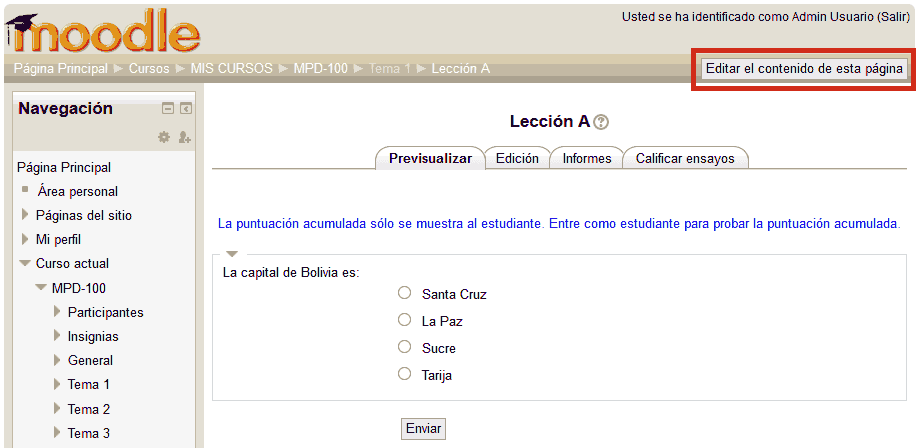This screenshot has height=448, width=918.
Task: Expand Páginas del sitio tree node
Action: [x=25, y=215]
